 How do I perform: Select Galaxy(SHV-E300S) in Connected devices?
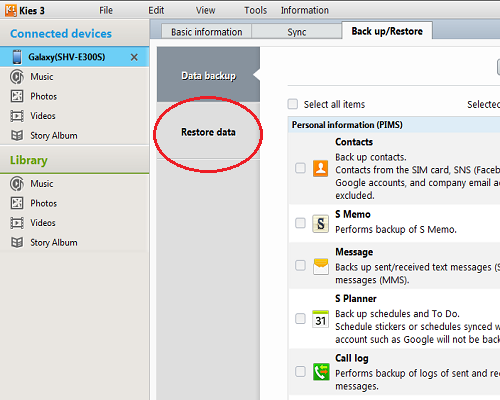74,57
